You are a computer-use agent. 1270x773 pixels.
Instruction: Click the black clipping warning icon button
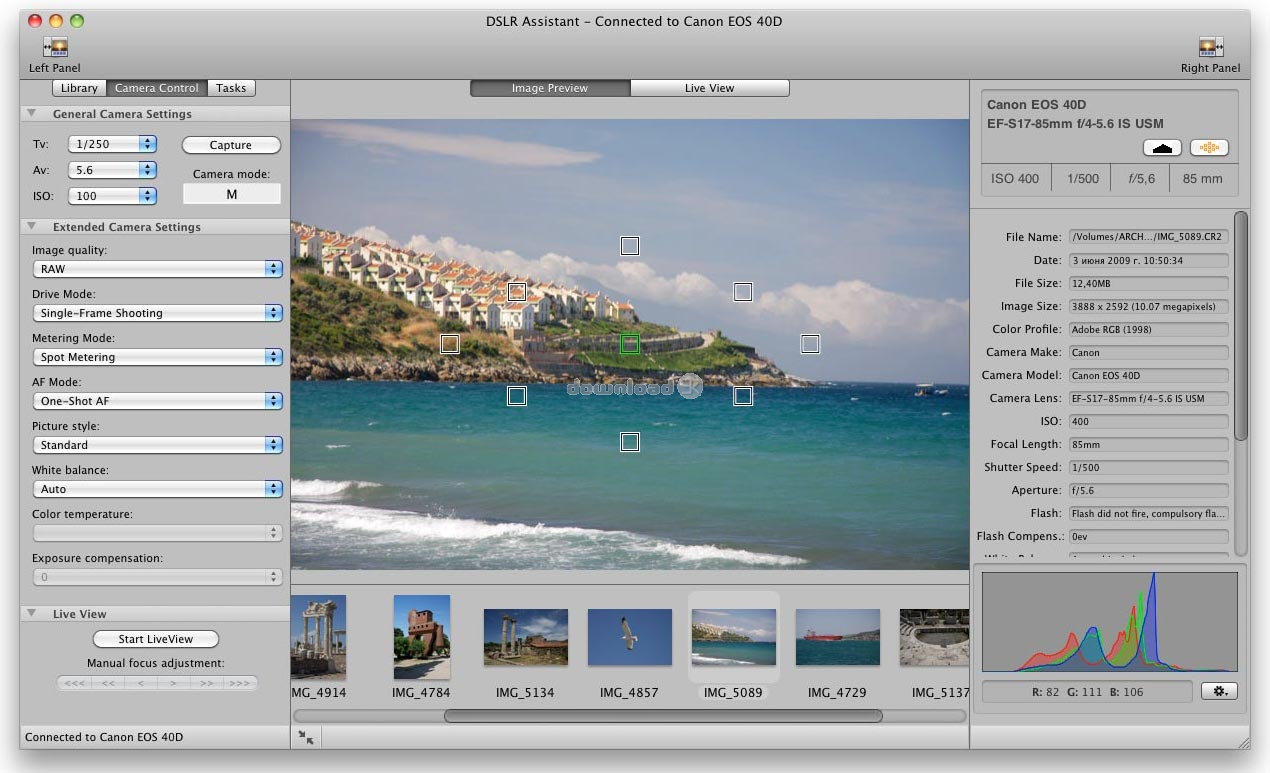coord(1162,148)
